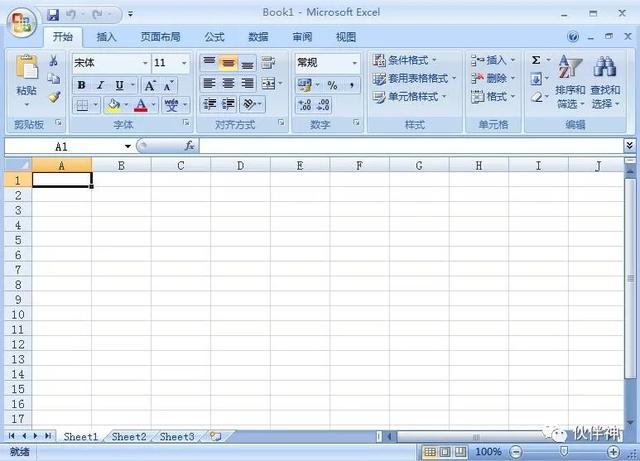
Task: Apply red font color A swatch
Action: [x=141, y=105]
